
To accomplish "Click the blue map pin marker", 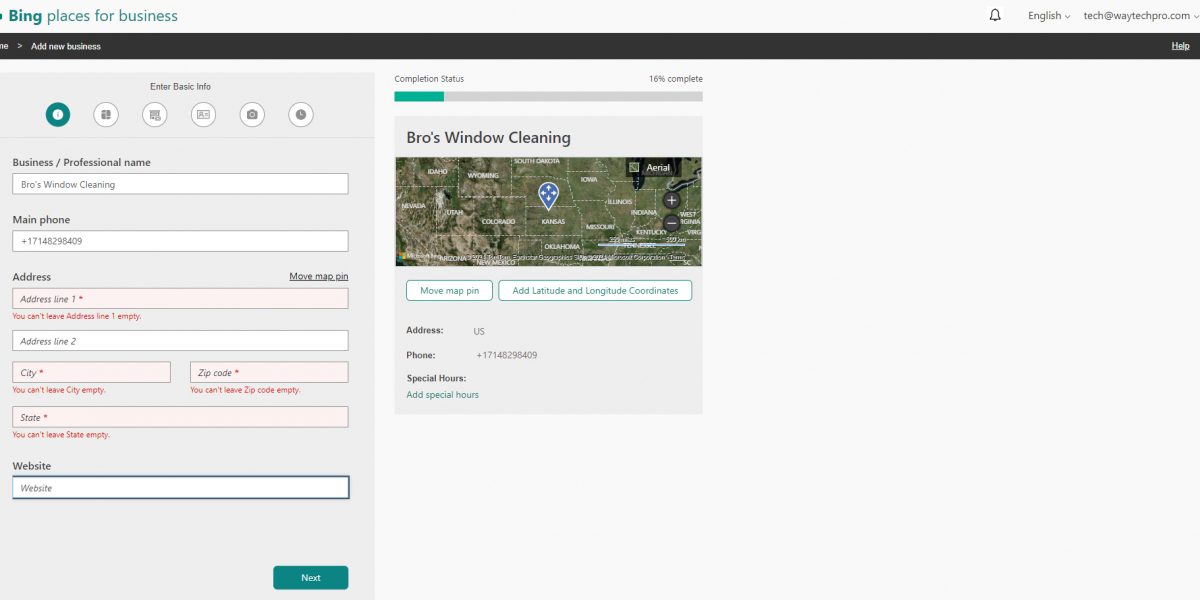I will (x=548, y=194).
